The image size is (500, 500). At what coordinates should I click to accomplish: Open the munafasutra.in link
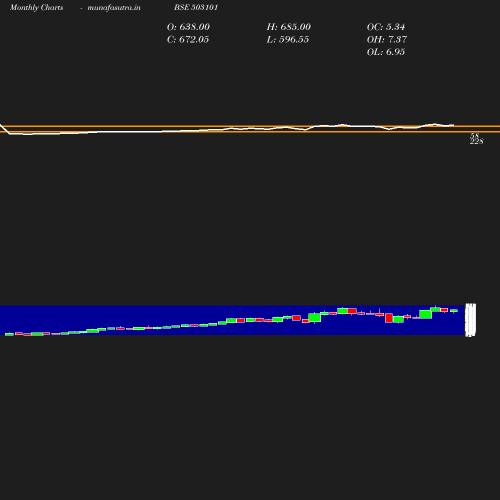114,7
